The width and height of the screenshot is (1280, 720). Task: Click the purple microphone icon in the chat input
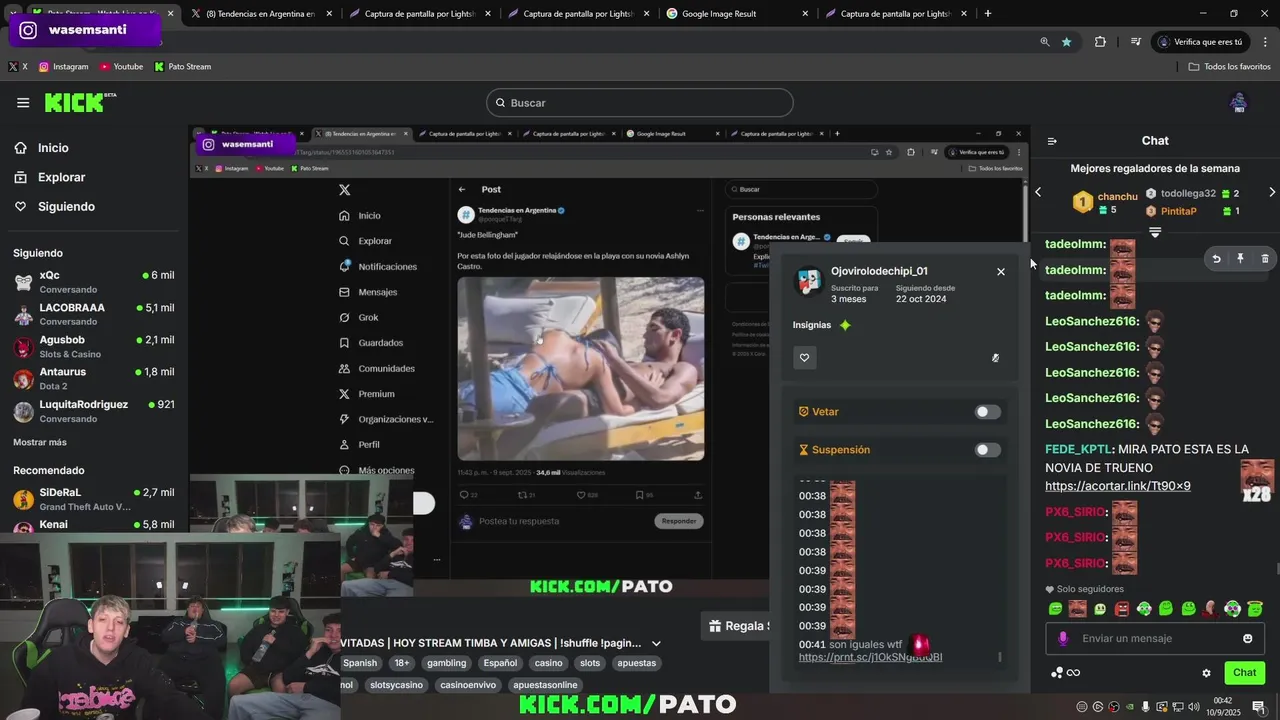click(x=1063, y=639)
